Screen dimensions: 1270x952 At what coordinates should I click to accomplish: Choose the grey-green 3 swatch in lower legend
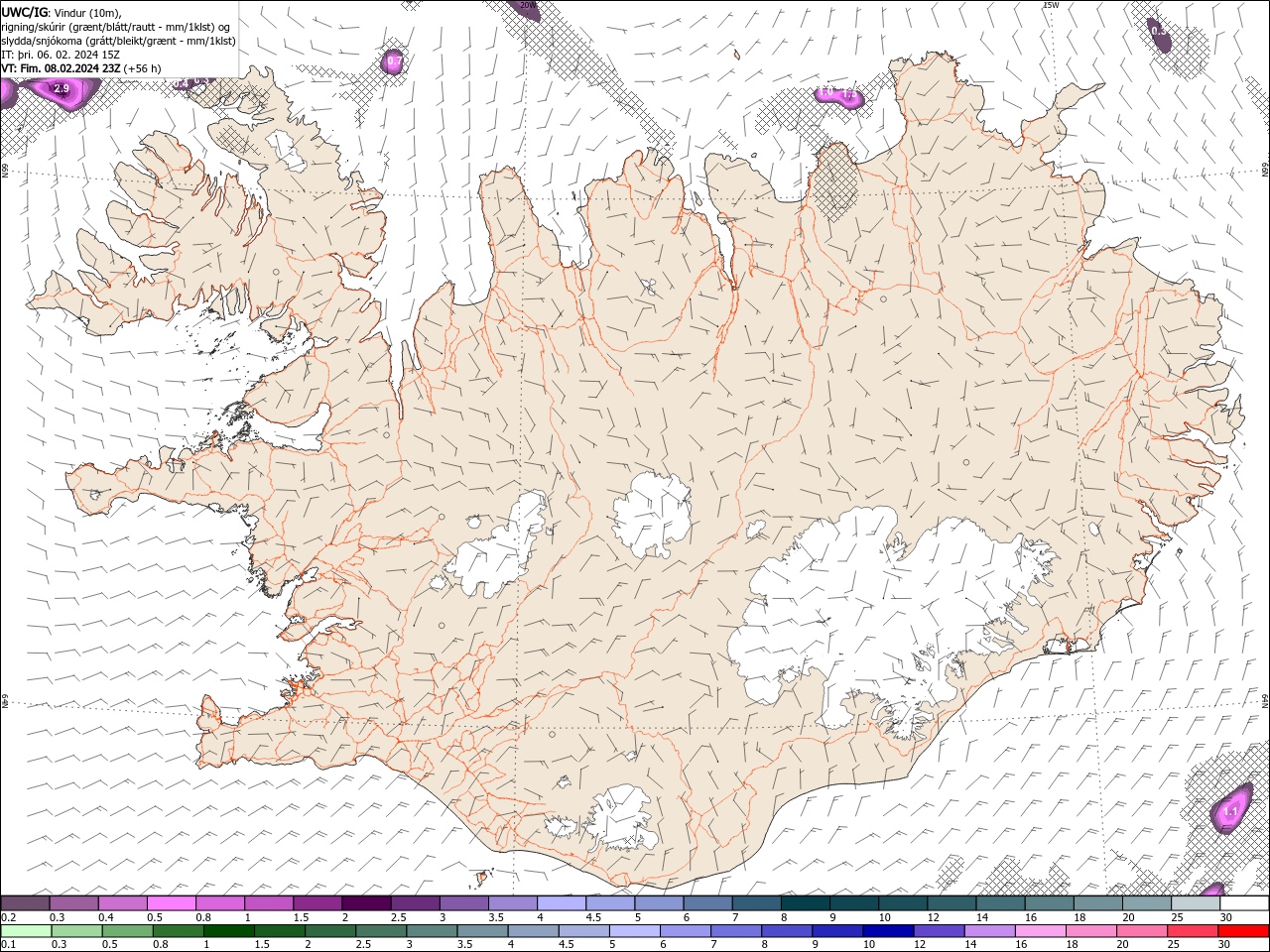point(432,931)
